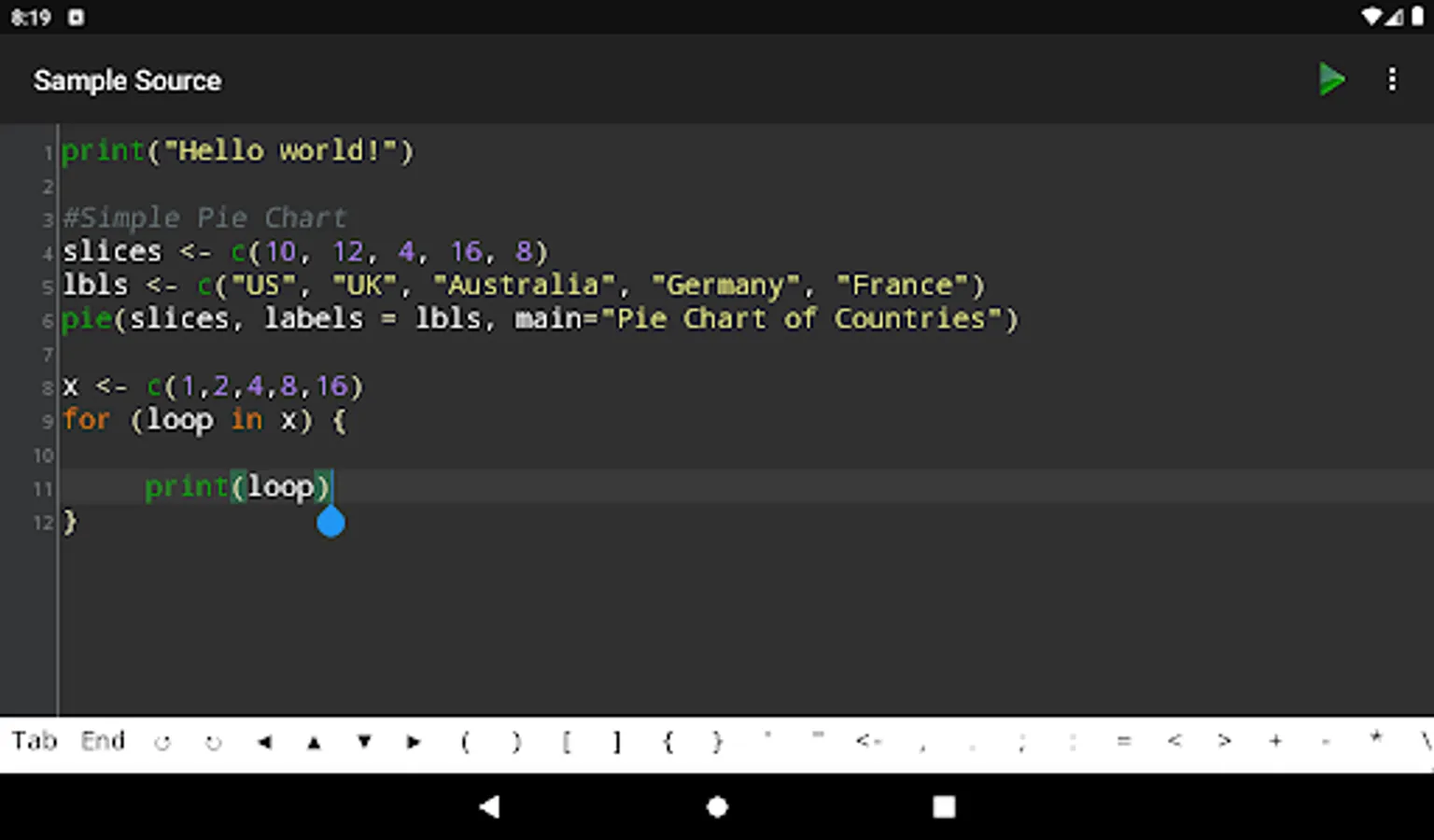The width and height of the screenshot is (1434, 840).
Task: Open the three-dot overflow menu
Action: (x=1392, y=79)
